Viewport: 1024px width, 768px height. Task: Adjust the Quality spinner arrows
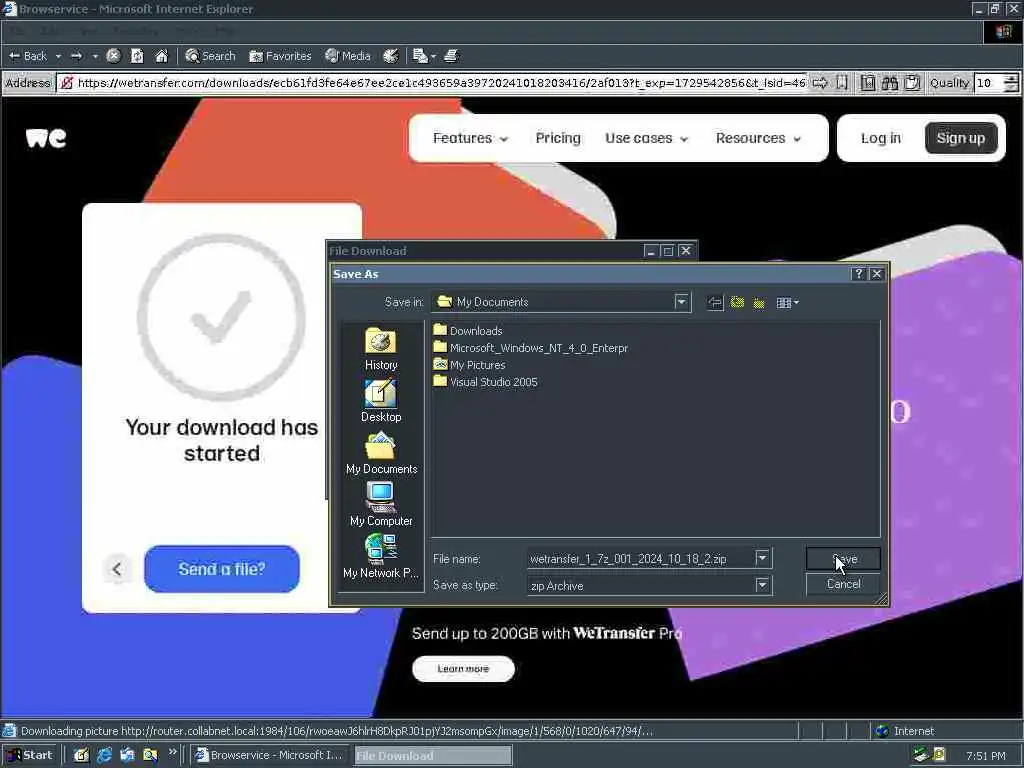pyautogui.click(x=1011, y=83)
